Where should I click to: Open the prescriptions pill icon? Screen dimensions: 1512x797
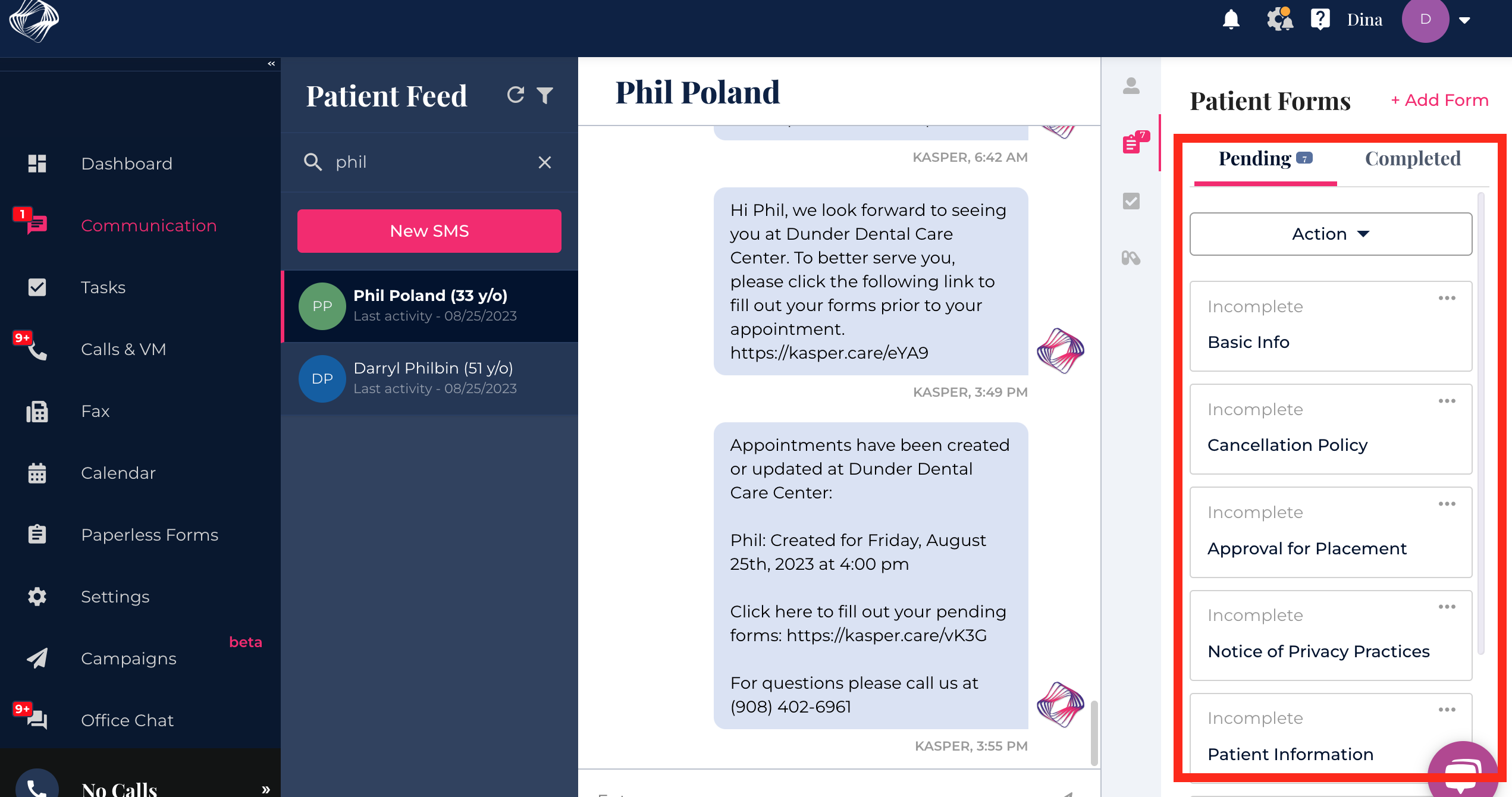pos(1131,258)
